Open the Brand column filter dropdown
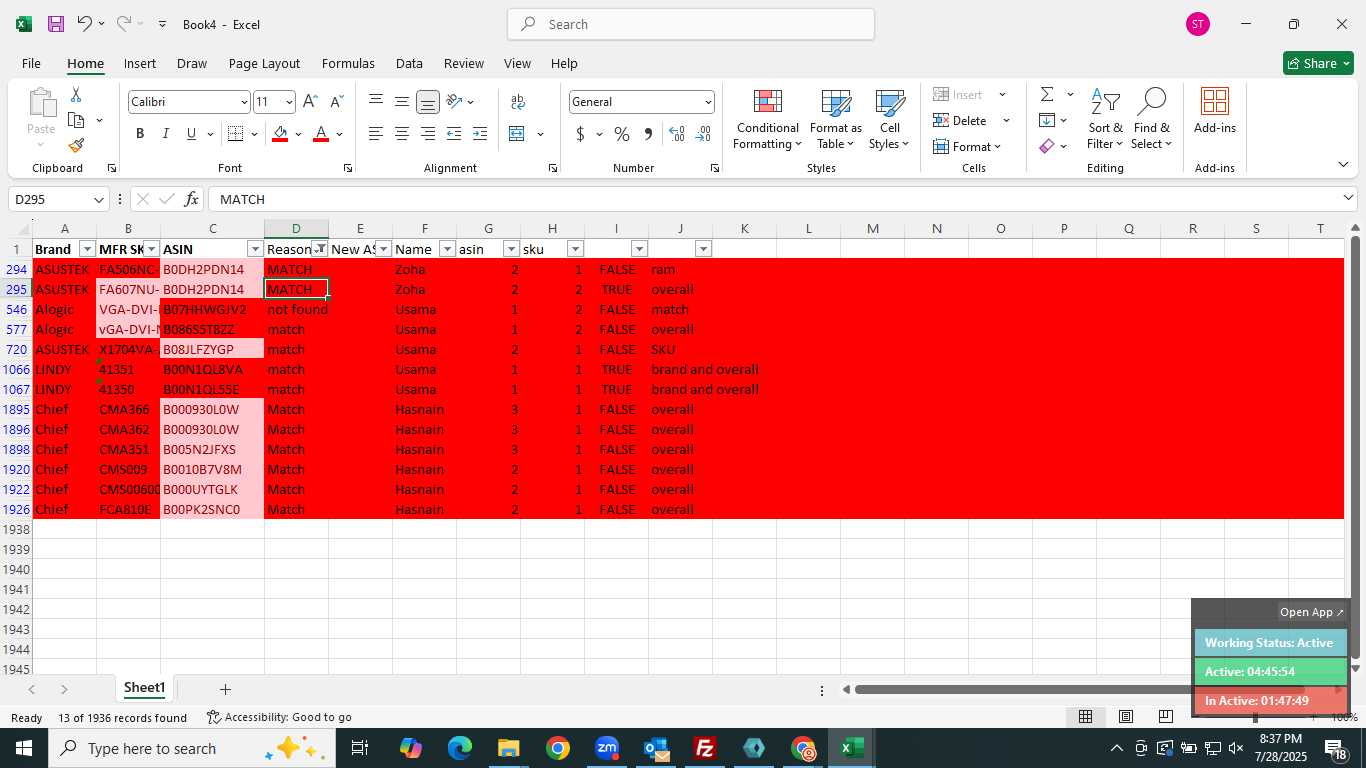 pos(87,249)
